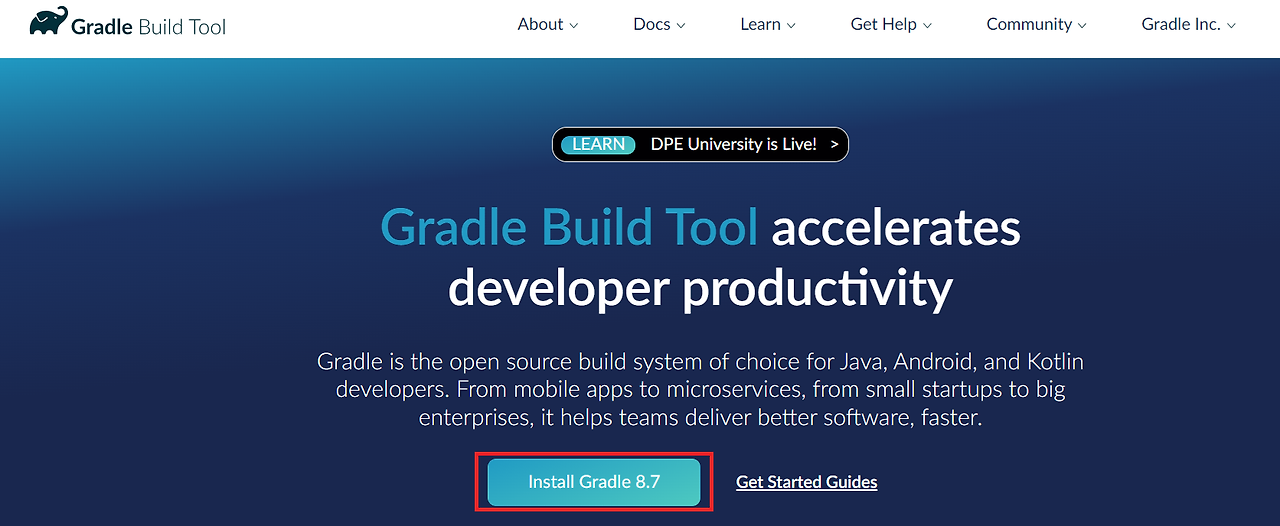This screenshot has height=526, width=1280.
Task: Open the Docs menu
Action: pyautogui.click(x=660, y=24)
